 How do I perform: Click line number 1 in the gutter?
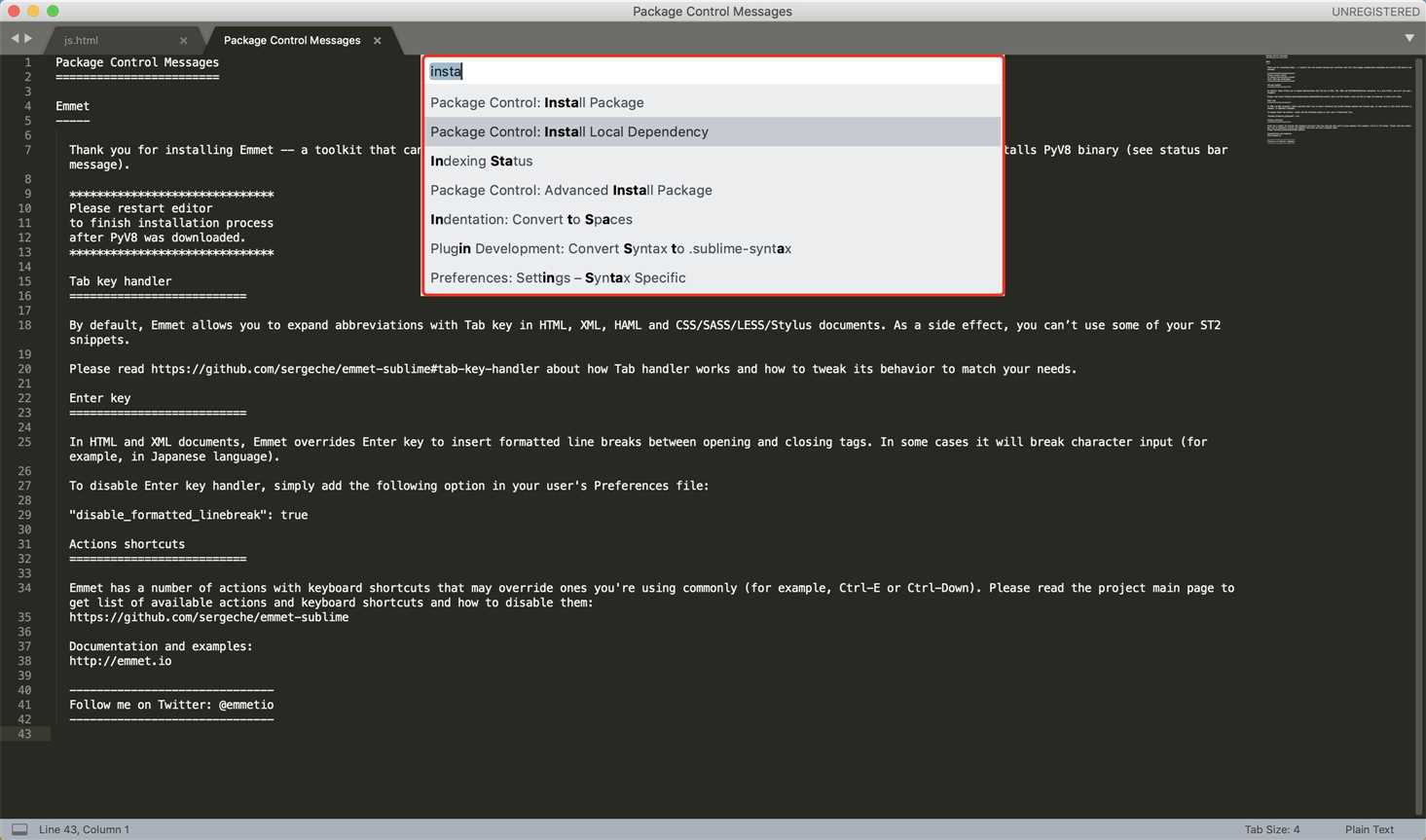[x=27, y=62]
